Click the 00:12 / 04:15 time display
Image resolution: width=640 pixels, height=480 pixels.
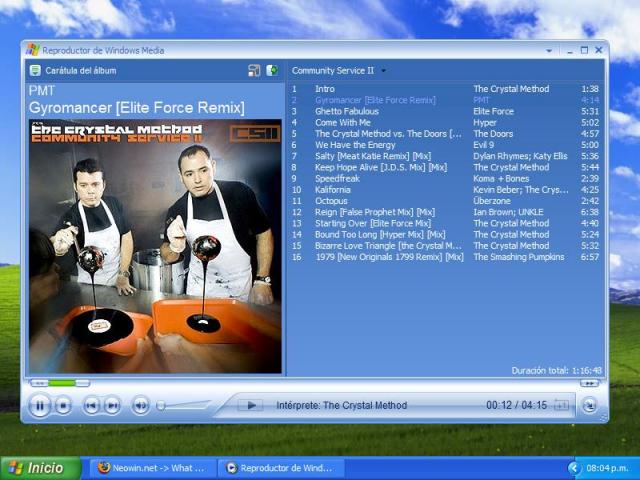point(516,405)
